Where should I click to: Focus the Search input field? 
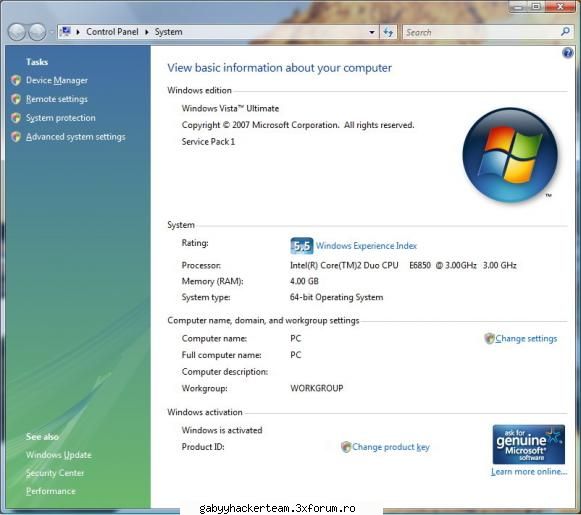point(482,32)
